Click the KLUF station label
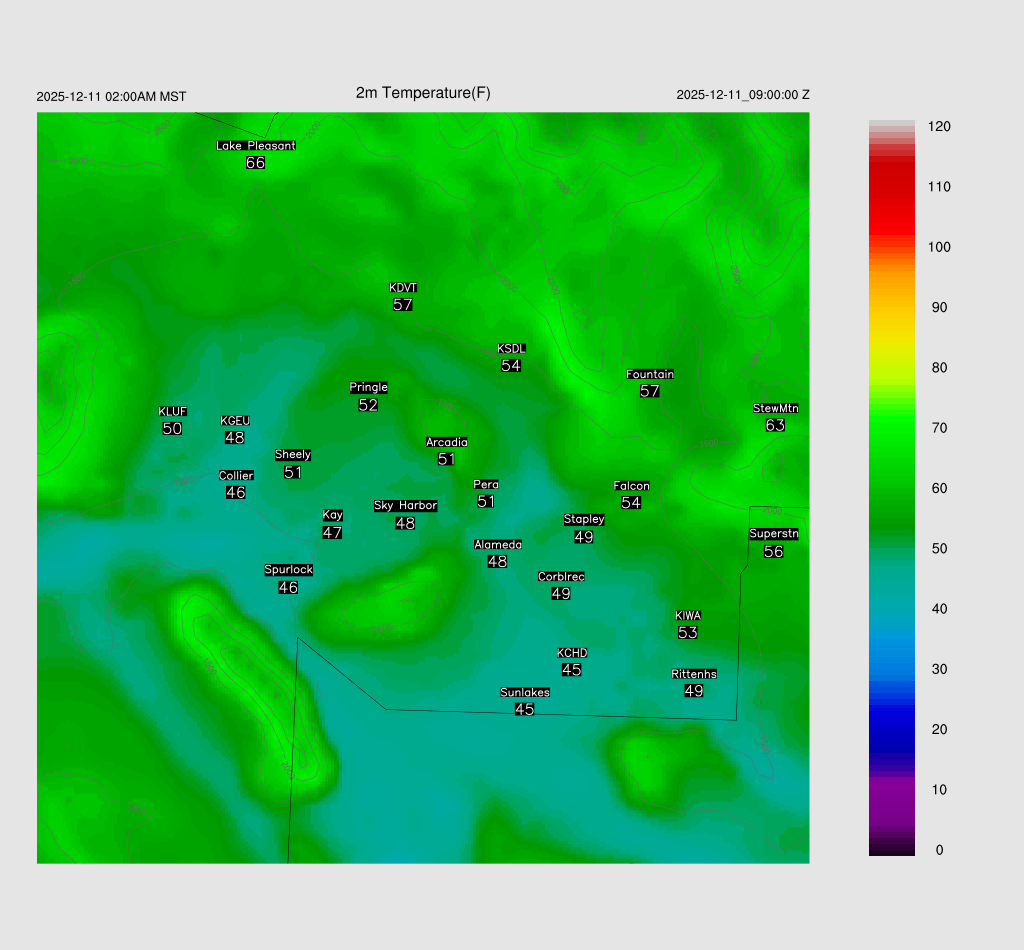 click(172, 412)
